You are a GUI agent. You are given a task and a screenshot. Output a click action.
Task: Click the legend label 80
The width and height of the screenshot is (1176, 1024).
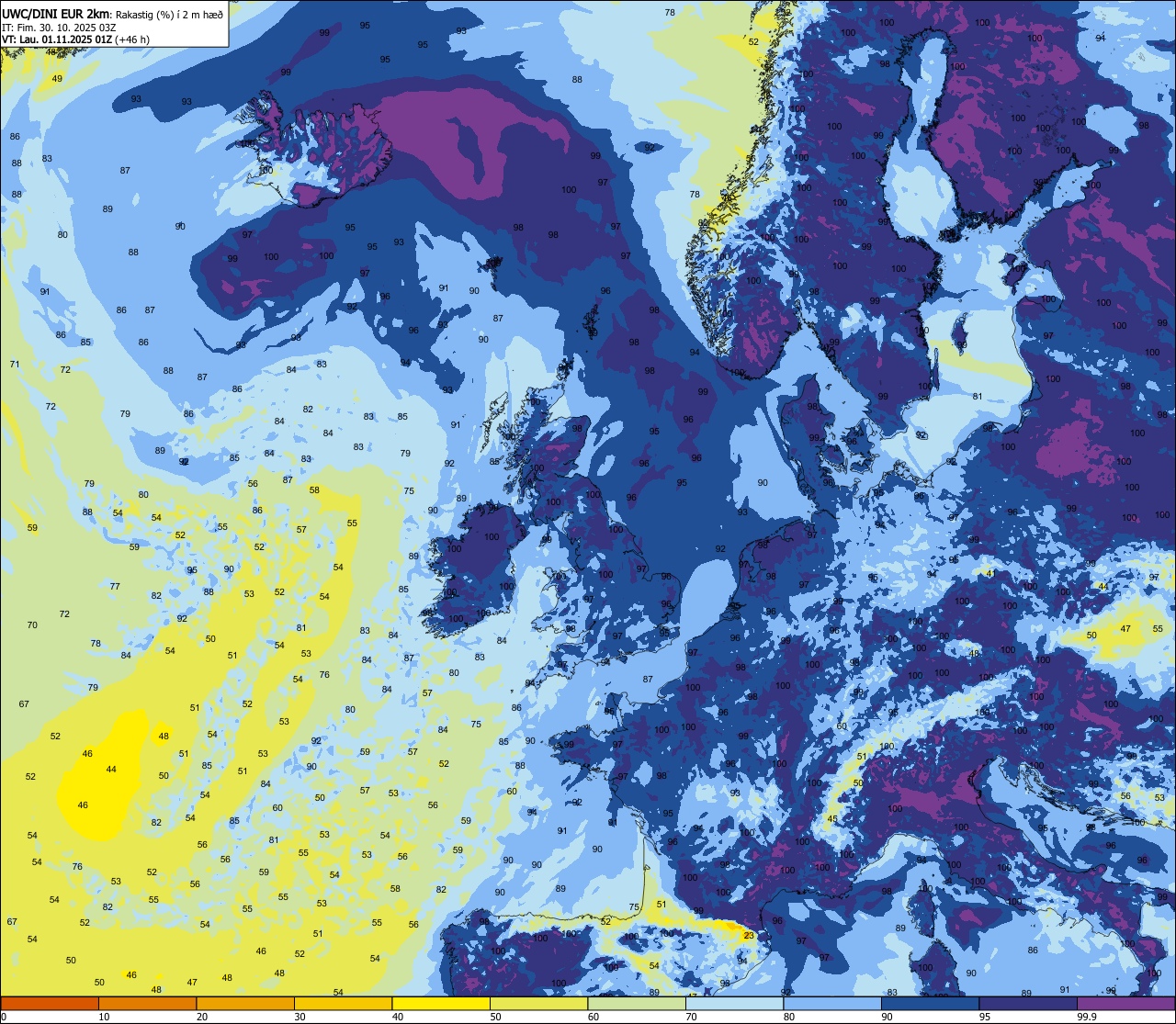click(789, 1017)
